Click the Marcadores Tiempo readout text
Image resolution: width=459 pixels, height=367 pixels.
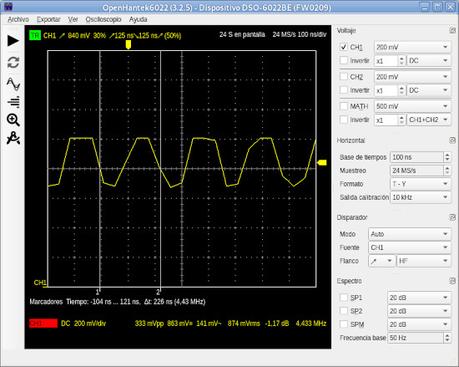coord(117,302)
